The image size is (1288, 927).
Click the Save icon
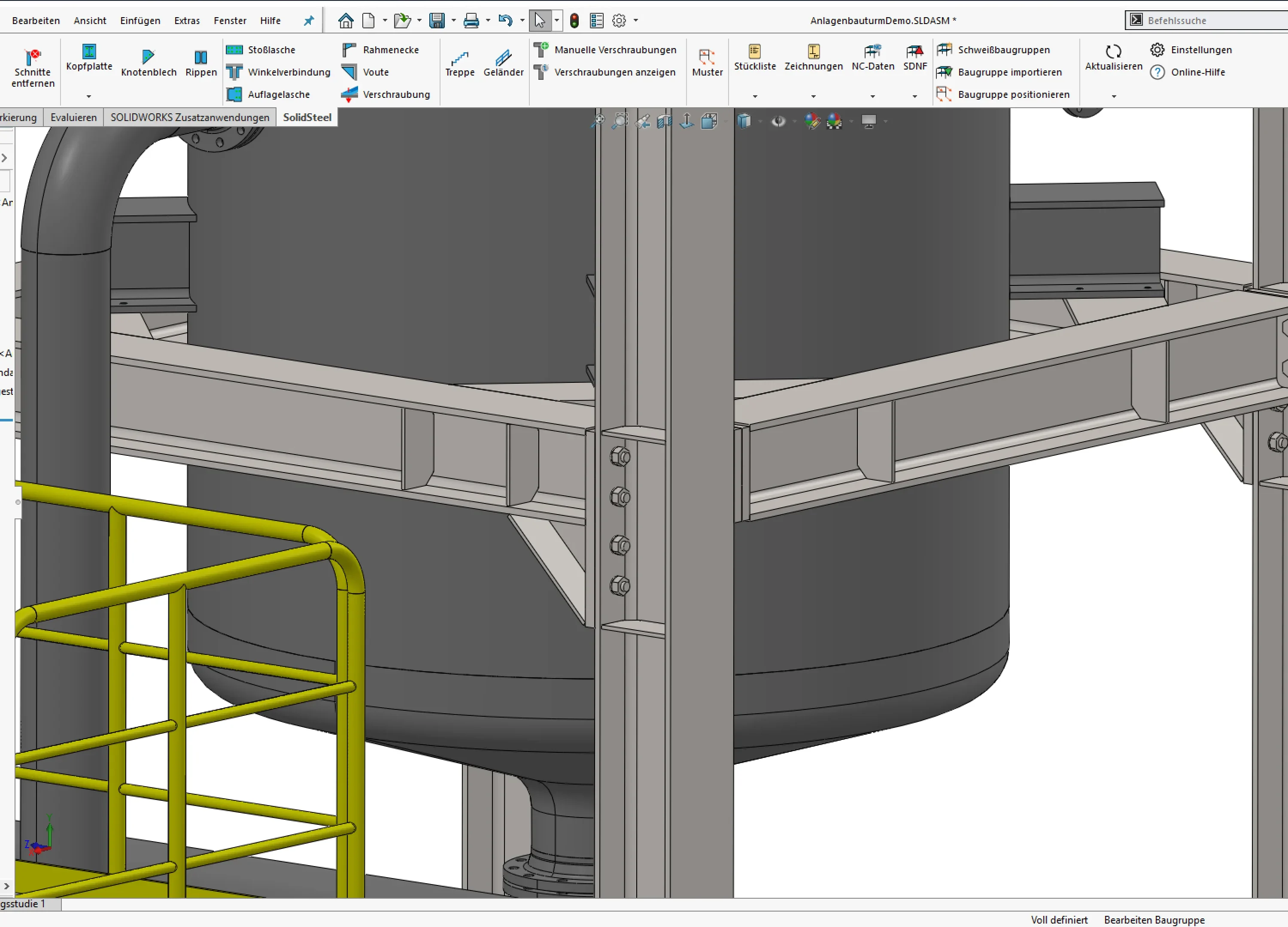click(437, 21)
